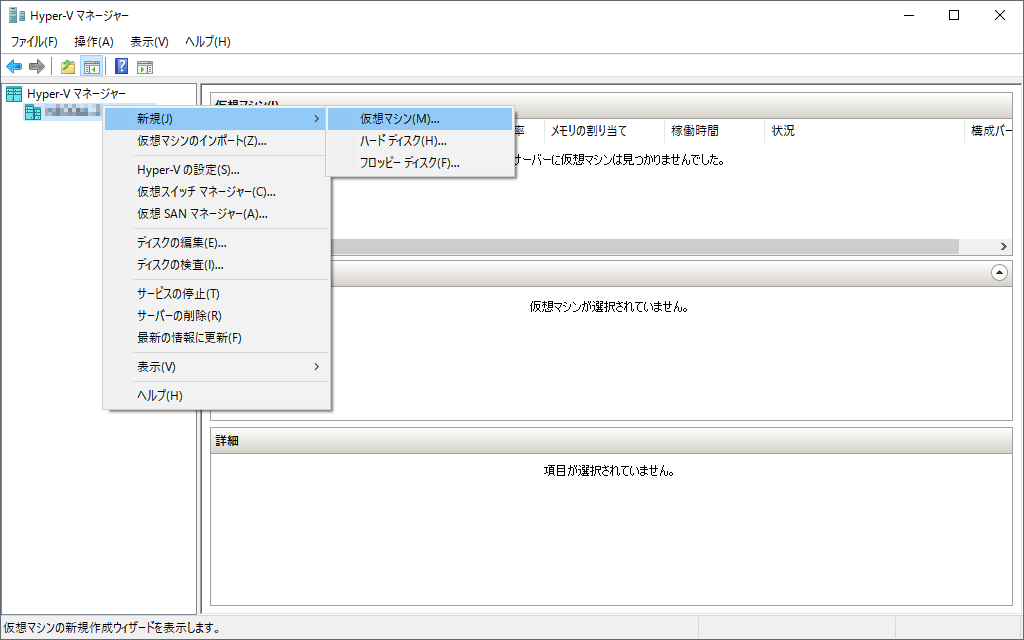Click status bar text 仮想マシンの新規作成ウィザードを表示します。
Viewport: 1024px width, 640px height.
tap(112, 628)
